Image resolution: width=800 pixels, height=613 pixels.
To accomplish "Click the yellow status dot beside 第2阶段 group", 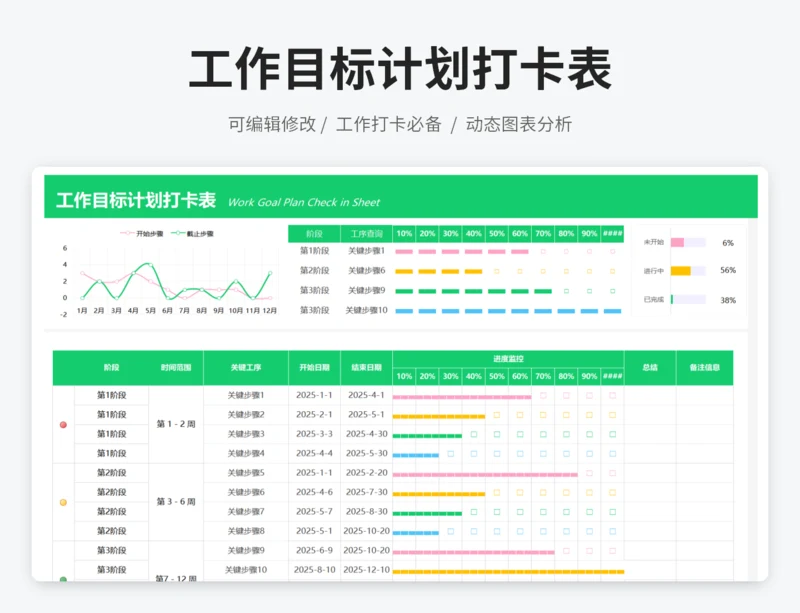I will (63, 502).
